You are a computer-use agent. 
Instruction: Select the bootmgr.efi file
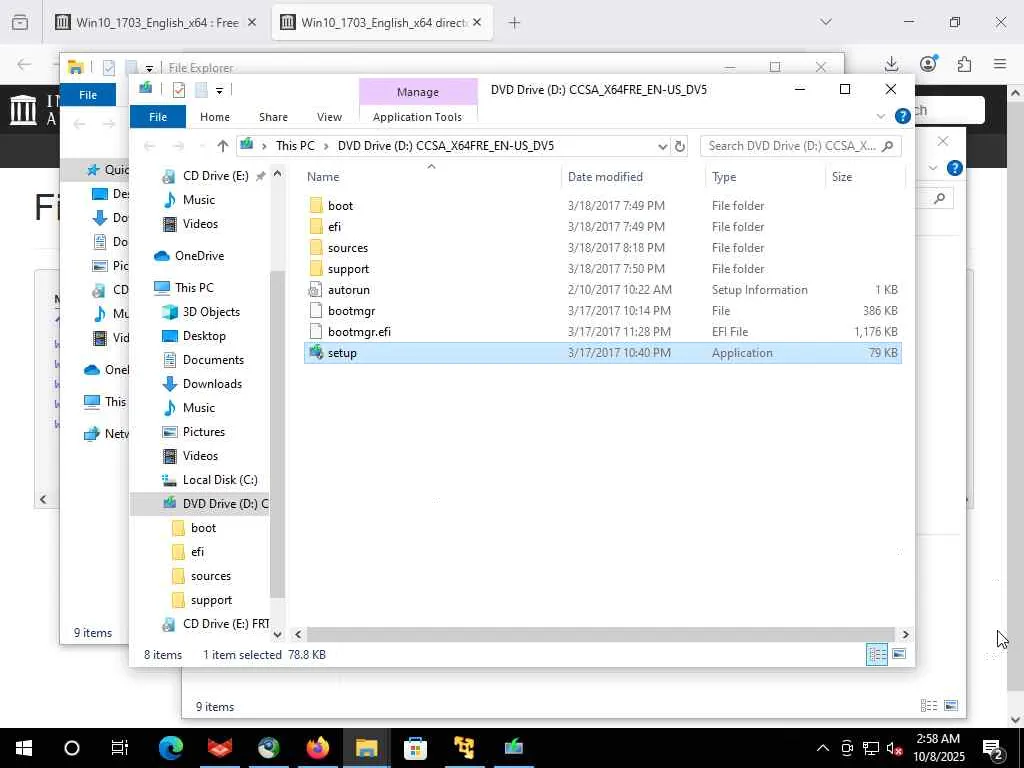359,332
